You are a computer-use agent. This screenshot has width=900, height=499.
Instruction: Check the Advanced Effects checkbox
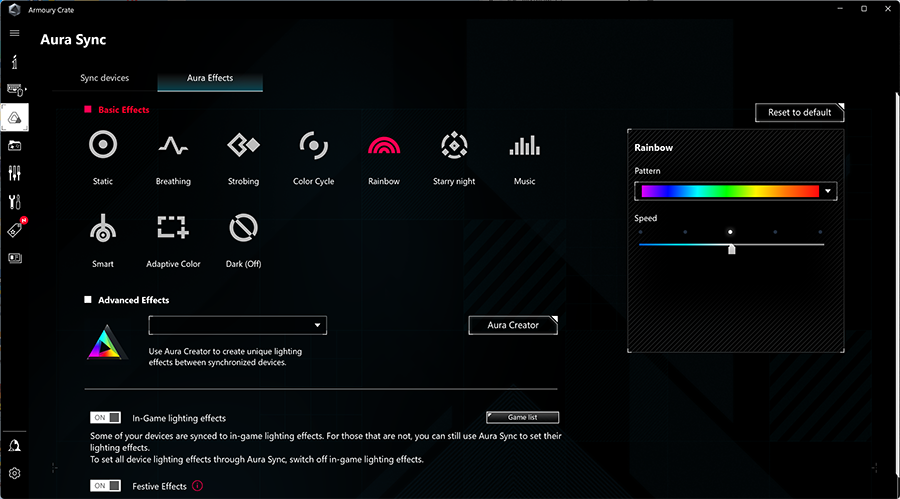pyautogui.click(x=89, y=300)
